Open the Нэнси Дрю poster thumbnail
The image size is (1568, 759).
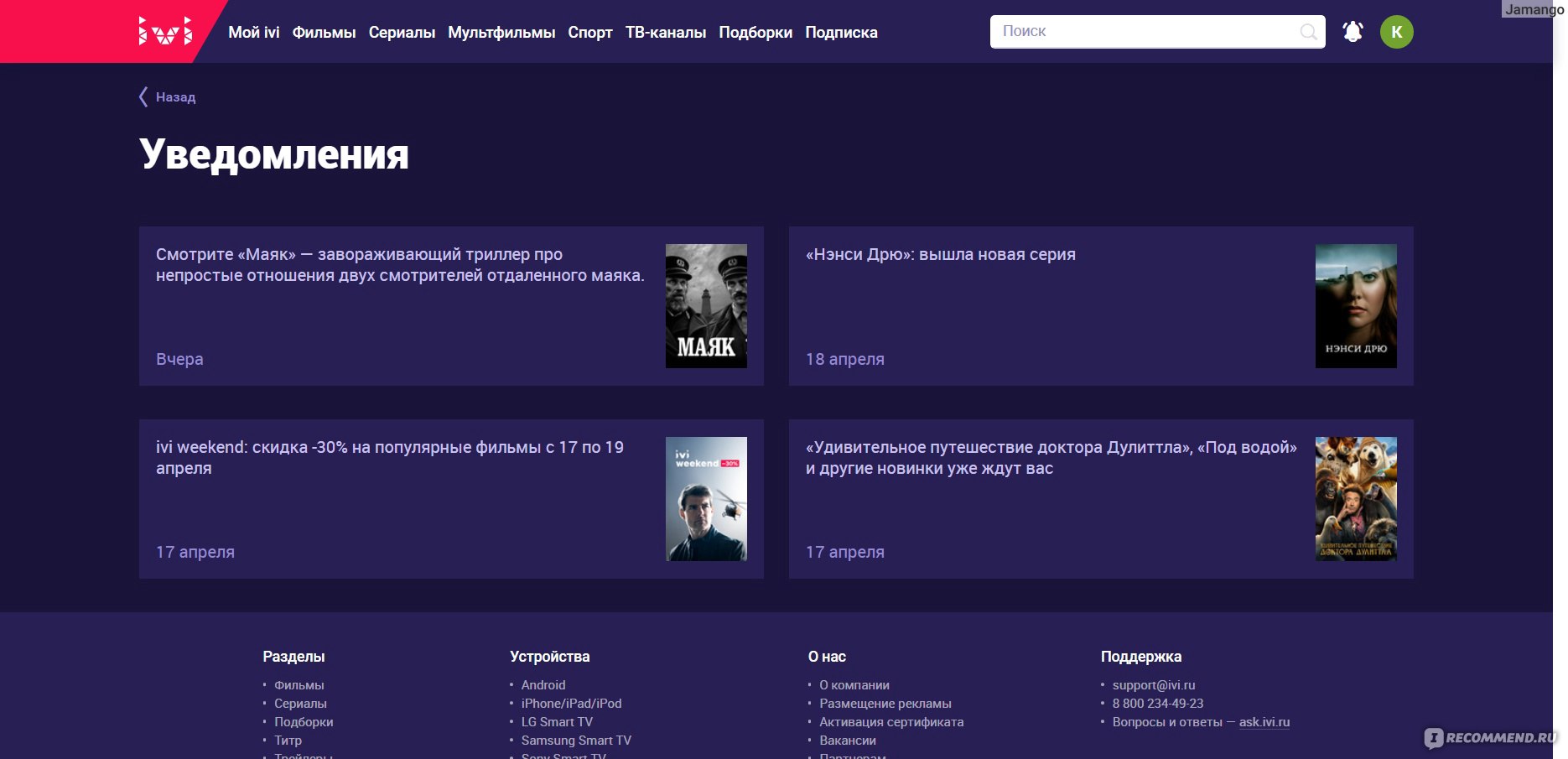pyautogui.click(x=1356, y=306)
